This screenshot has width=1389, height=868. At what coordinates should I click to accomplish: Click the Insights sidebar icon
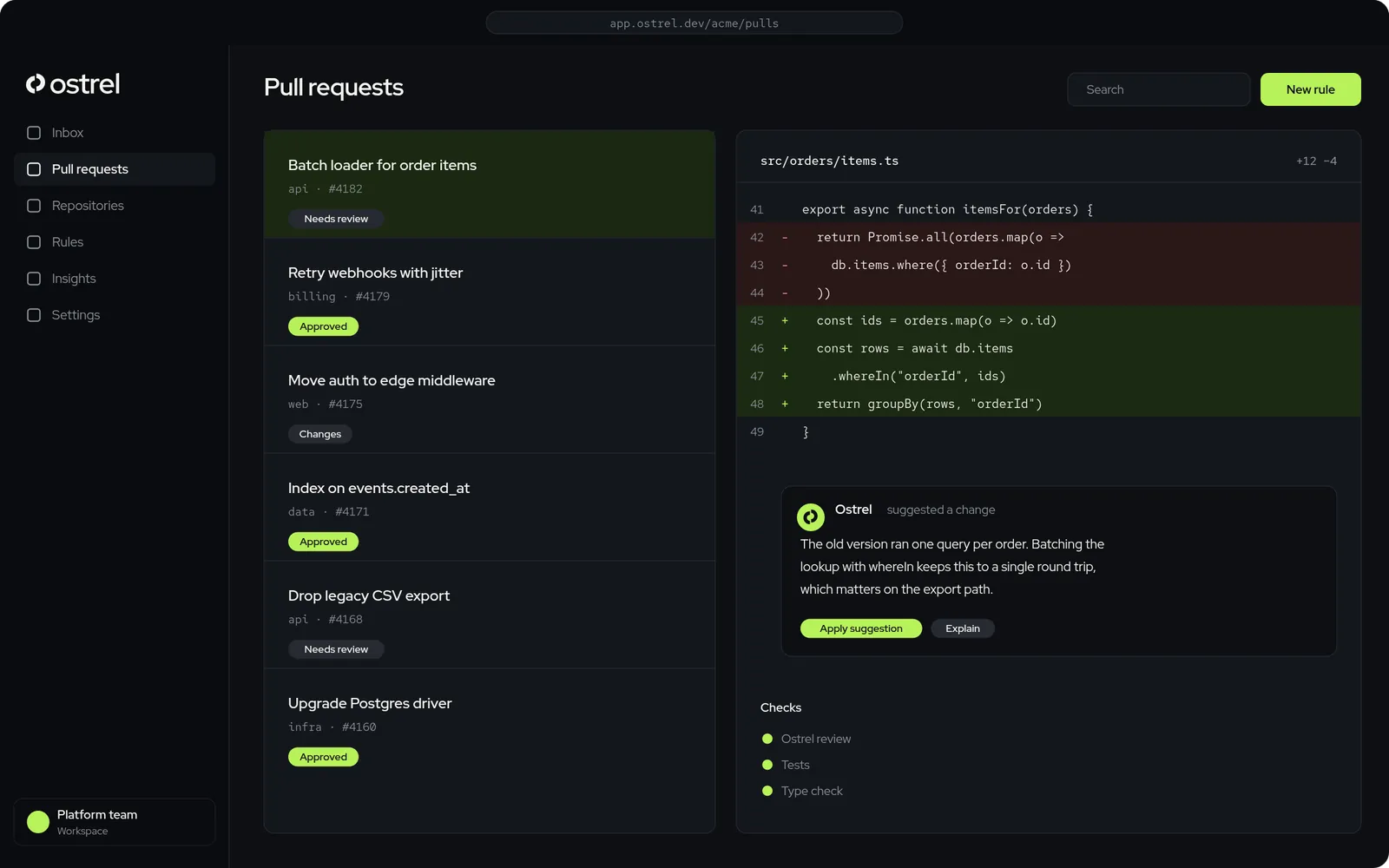click(x=34, y=279)
